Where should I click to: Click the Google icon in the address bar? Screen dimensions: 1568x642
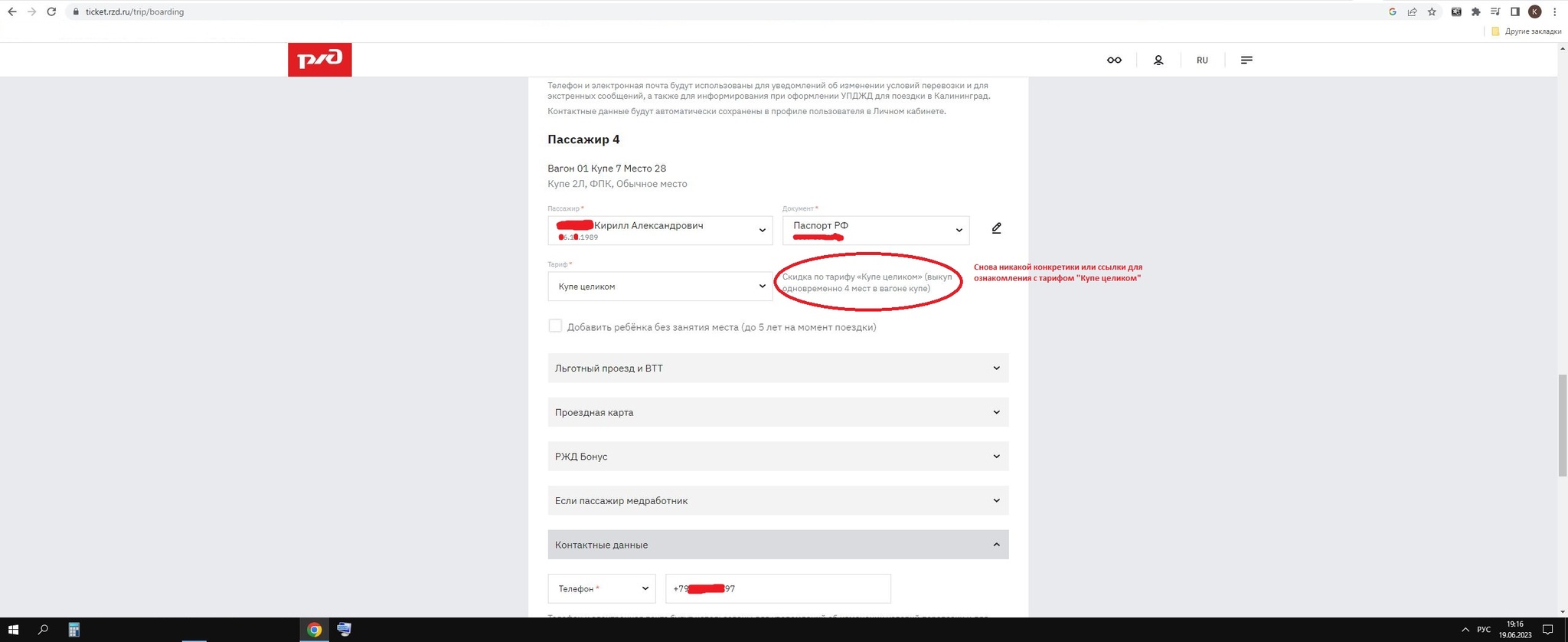(1392, 11)
